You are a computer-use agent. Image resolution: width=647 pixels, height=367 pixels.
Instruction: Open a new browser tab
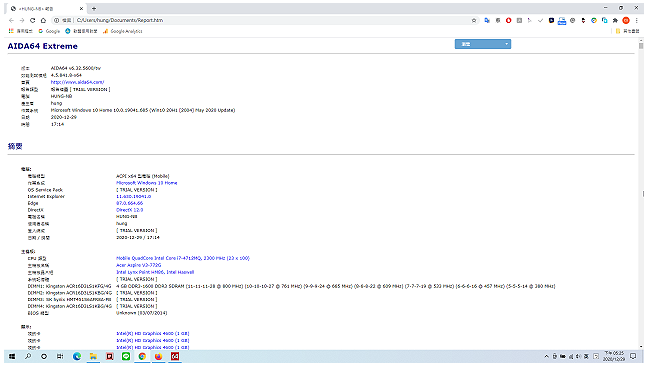pos(94,8)
